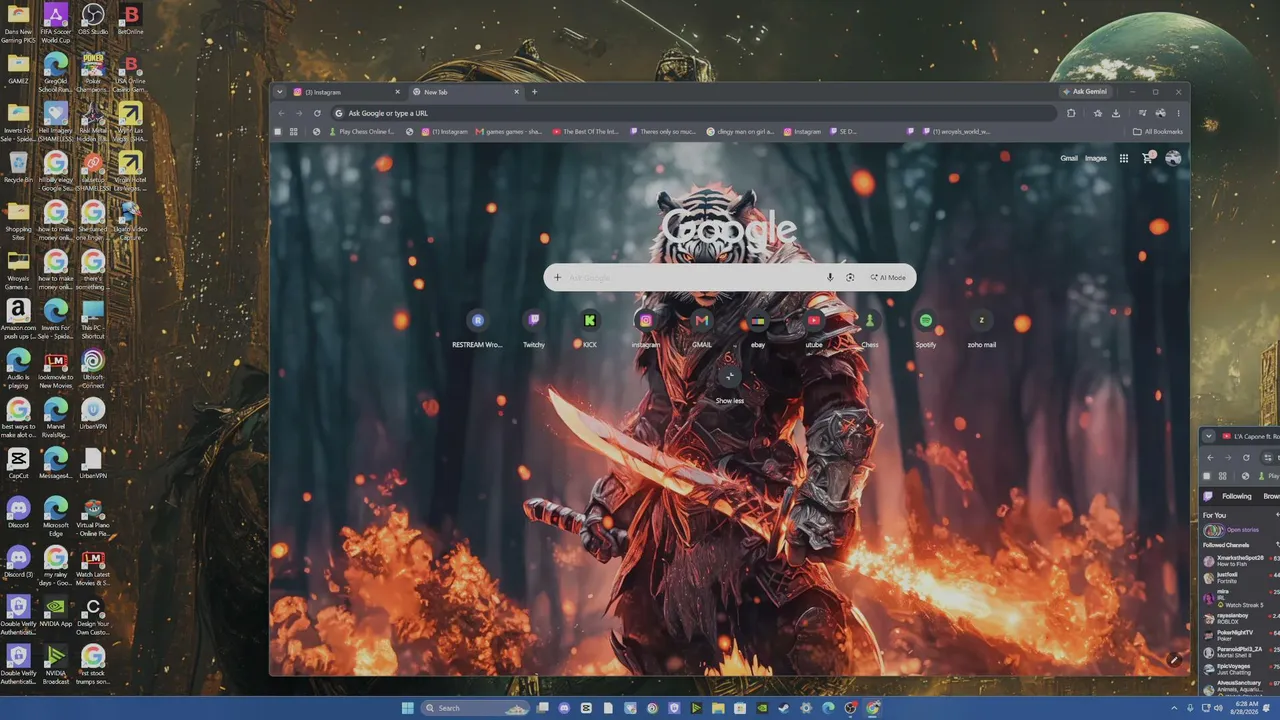
Task: Bookmark this tab with the star icon
Action: [1097, 113]
